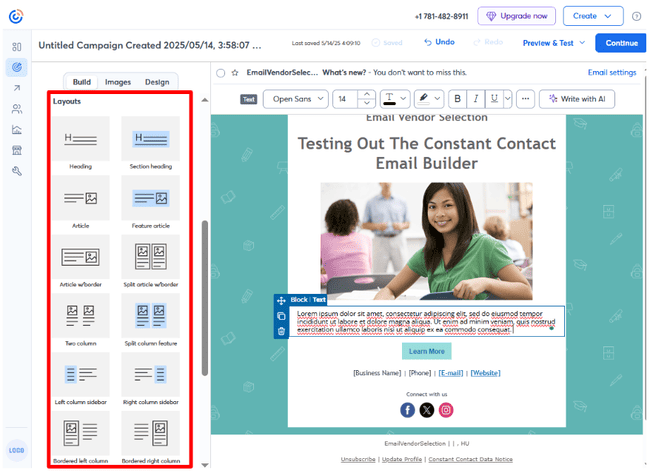Select the Article layout
The height and width of the screenshot is (473, 650).
pyautogui.click(x=80, y=203)
